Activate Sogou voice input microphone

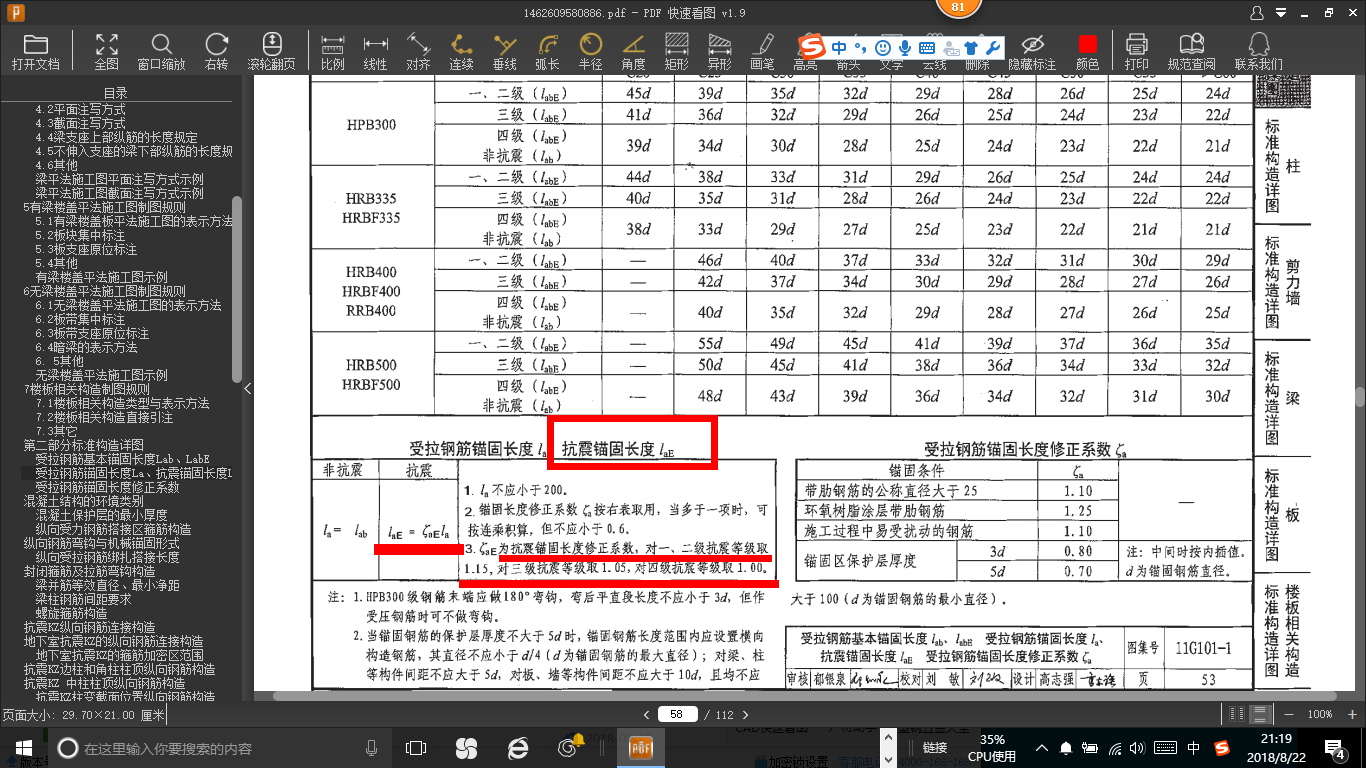click(x=905, y=47)
